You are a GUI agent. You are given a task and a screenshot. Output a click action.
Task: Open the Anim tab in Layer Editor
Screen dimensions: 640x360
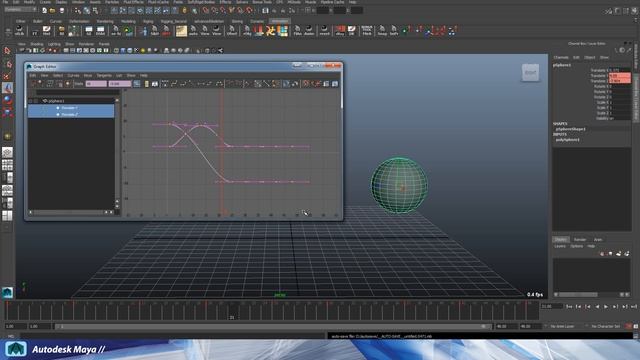point(598,240)
